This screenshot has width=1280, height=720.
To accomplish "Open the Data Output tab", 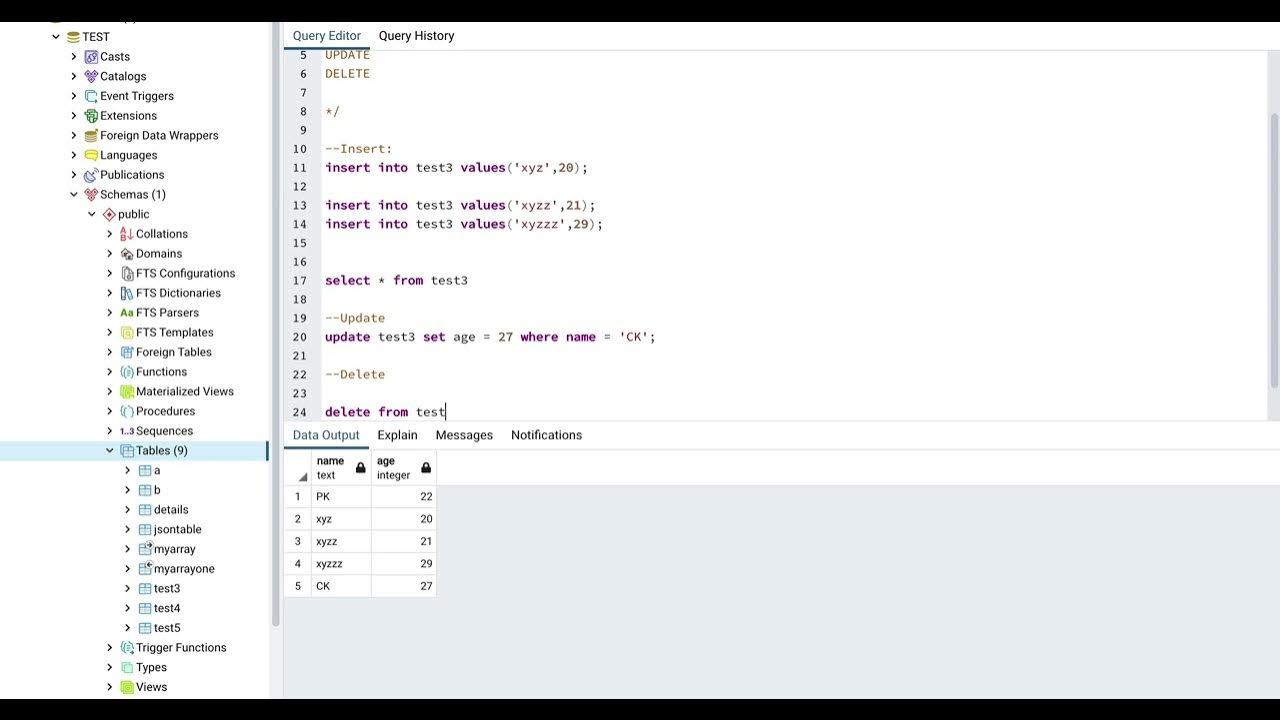I will click(326, 435).
